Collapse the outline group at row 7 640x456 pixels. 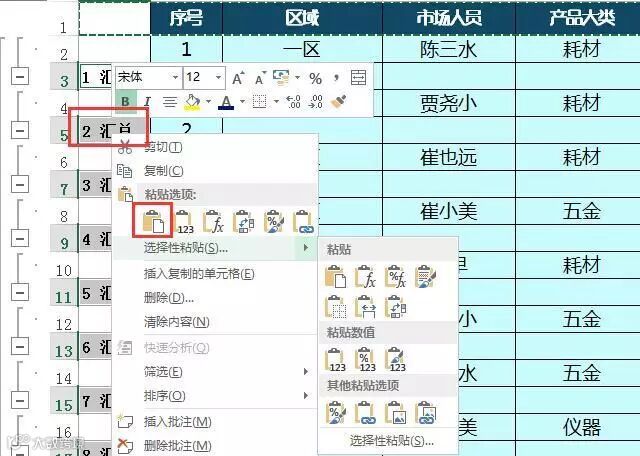pos(20,184)
